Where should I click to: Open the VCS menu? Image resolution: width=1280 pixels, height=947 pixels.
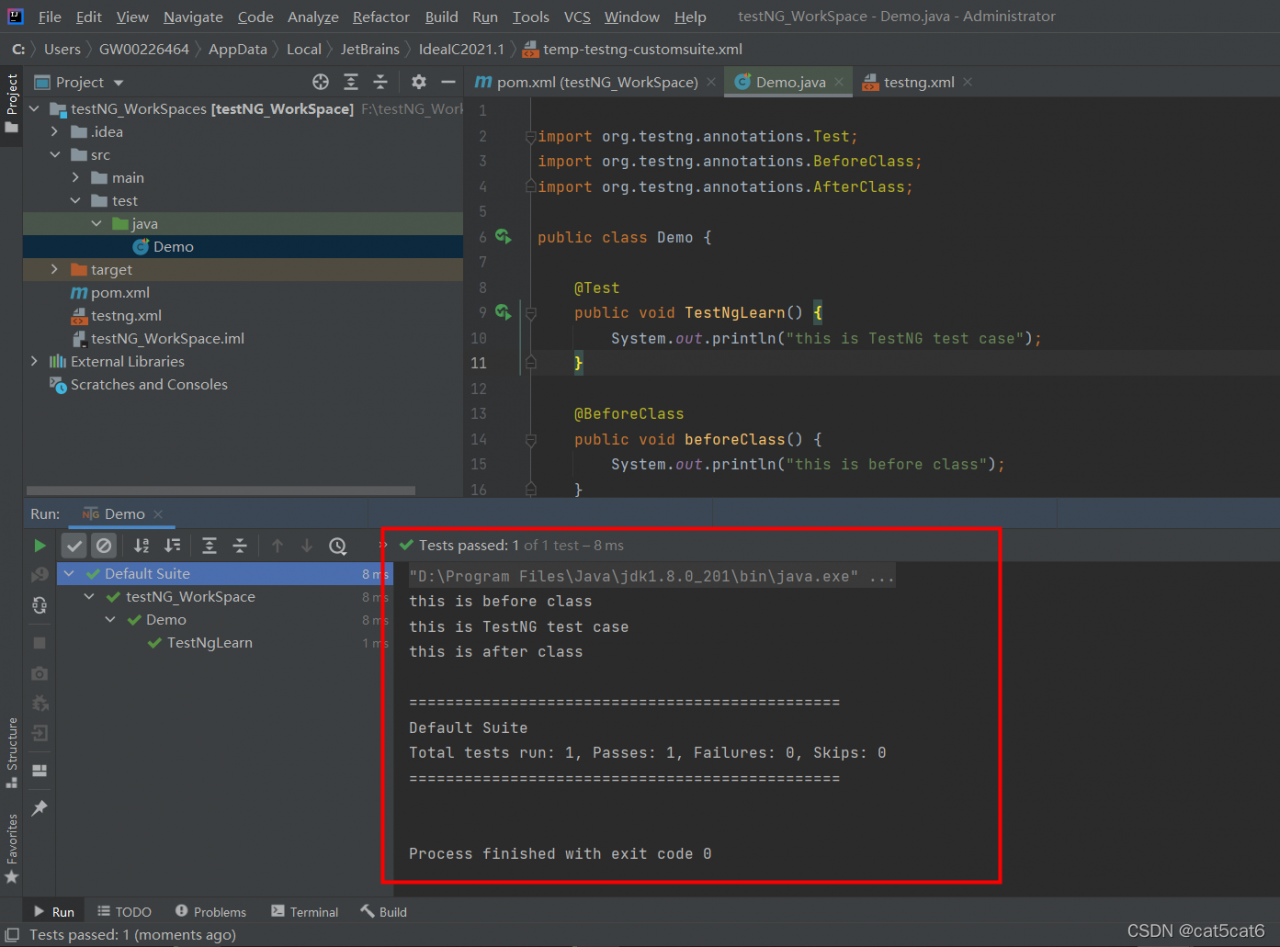577,17
